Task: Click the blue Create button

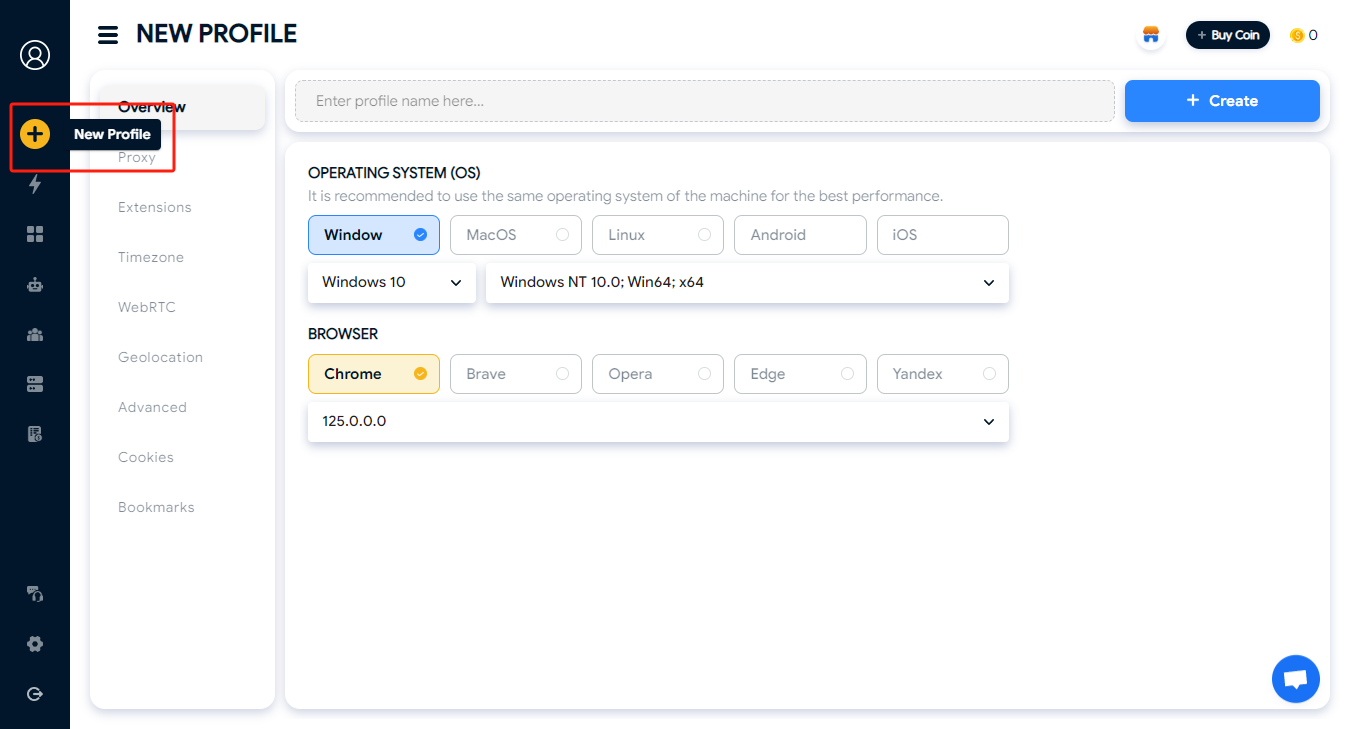Action: (1222, 101)
